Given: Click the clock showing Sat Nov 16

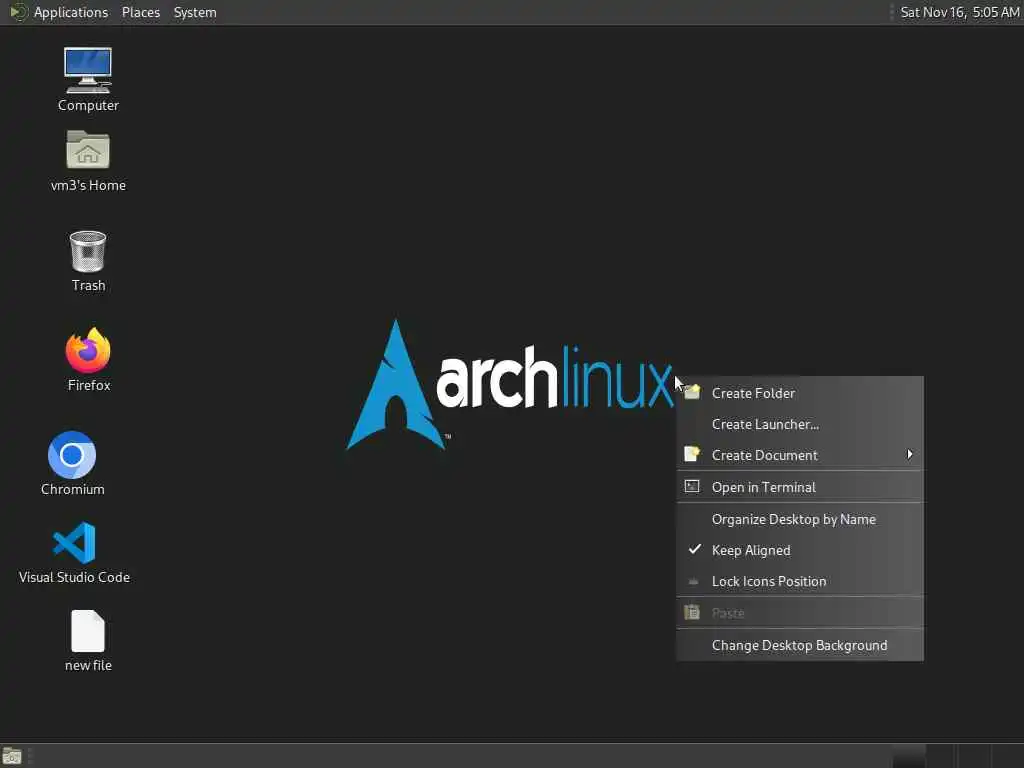Looking at the screenshot, I should (959, 12).
